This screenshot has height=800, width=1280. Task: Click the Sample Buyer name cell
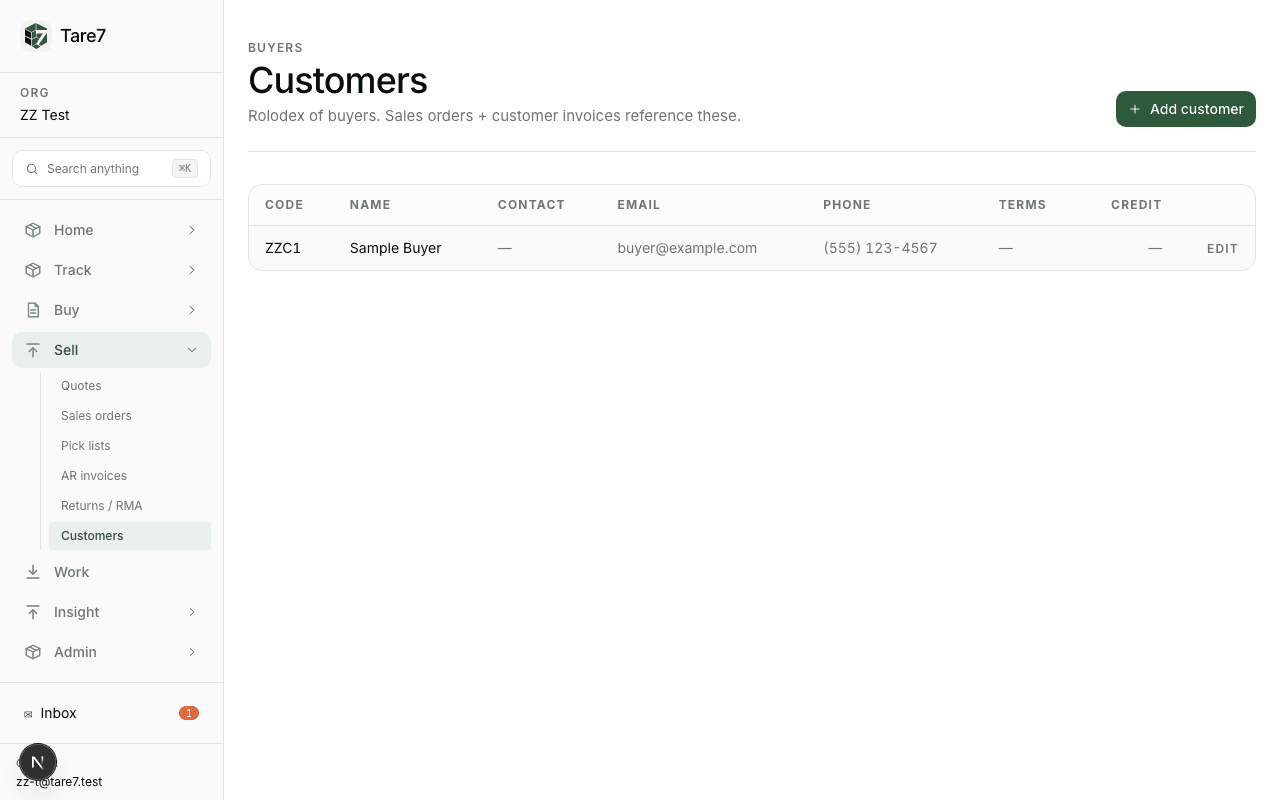[x=395, y=248]
